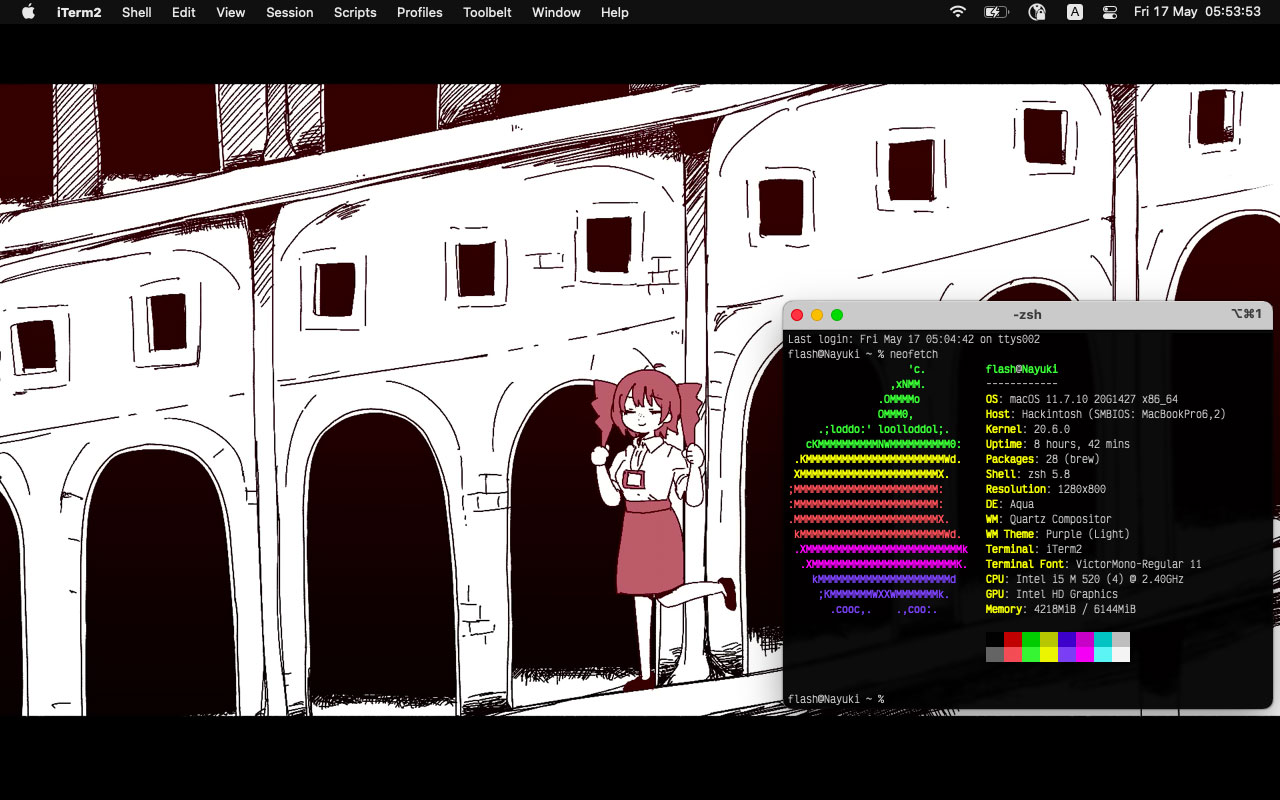Click the dark red neofetch color block
1280x800 pixels.
click(1013, 639)
